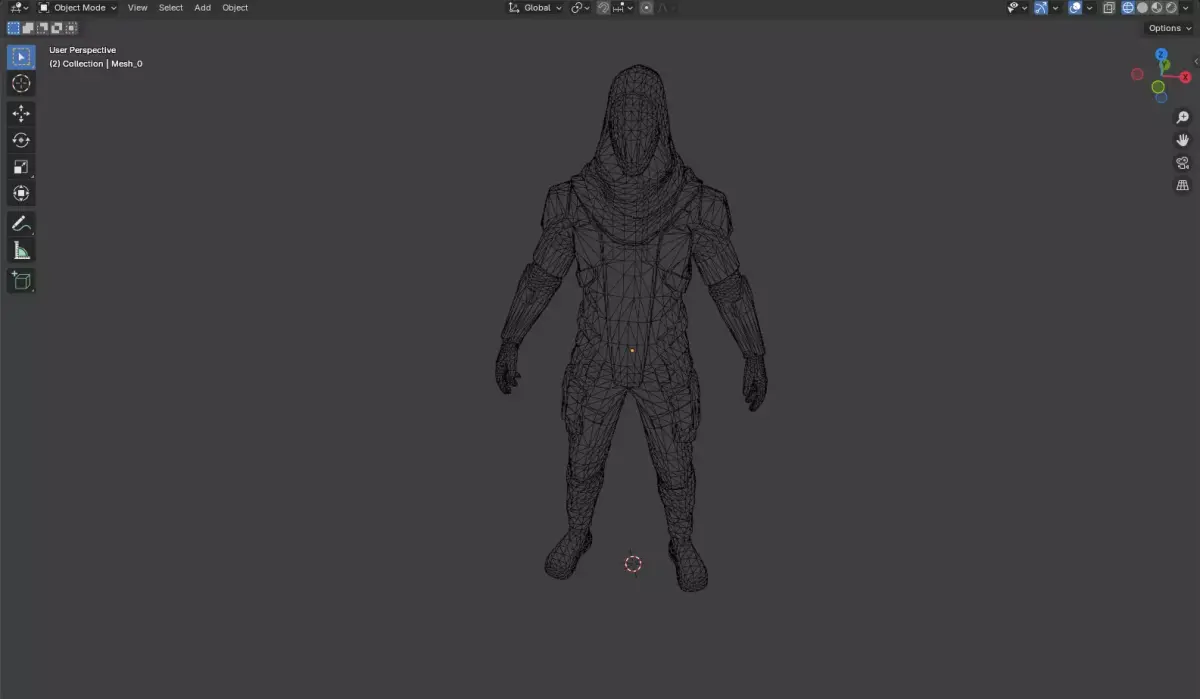1200x699 pixels.
Task: Switch to Rendered shading
Action: (x=1171, y=8)
